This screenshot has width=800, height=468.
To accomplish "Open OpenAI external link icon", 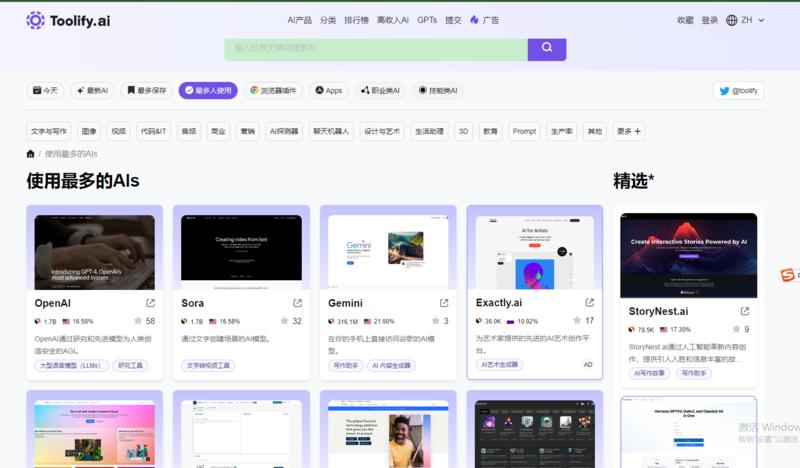I will tap(151, 303).
